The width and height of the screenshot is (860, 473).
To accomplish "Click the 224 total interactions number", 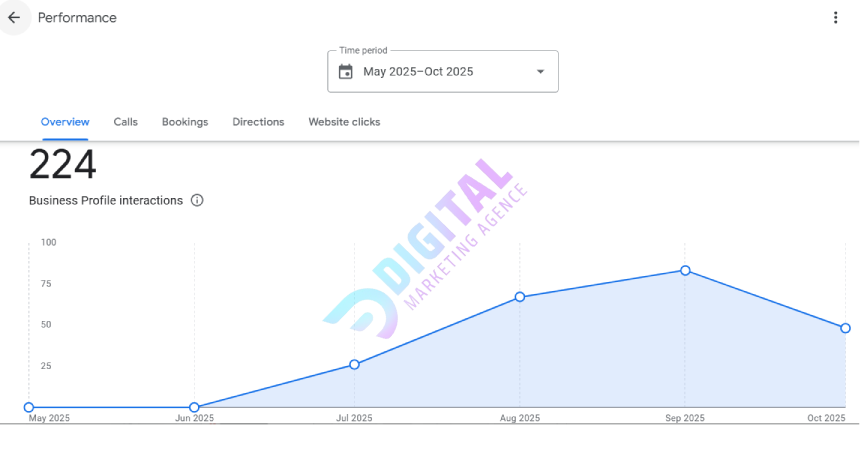I will click(62, 165).
